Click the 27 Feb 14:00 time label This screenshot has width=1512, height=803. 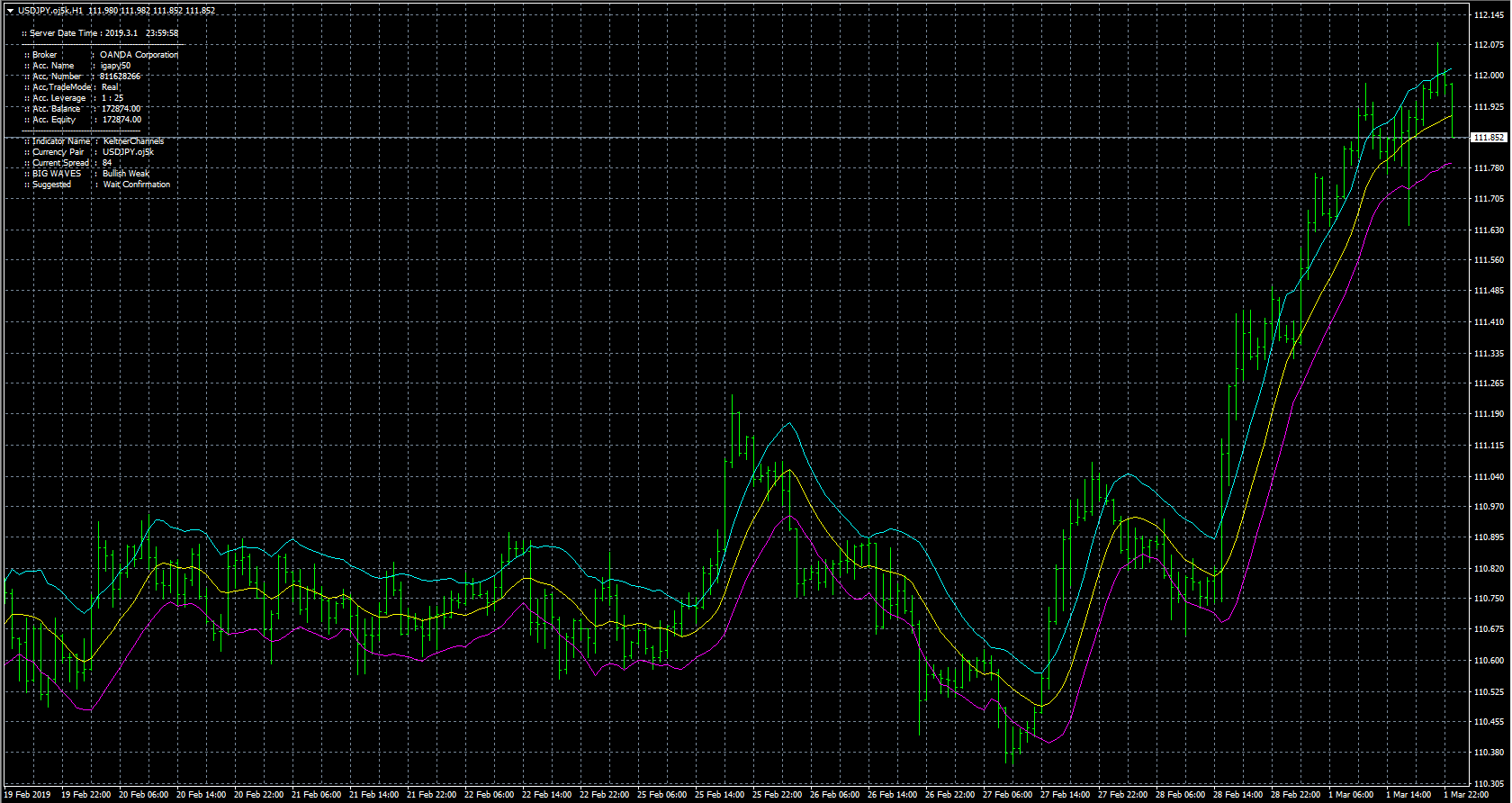[x=1065, y=795]
